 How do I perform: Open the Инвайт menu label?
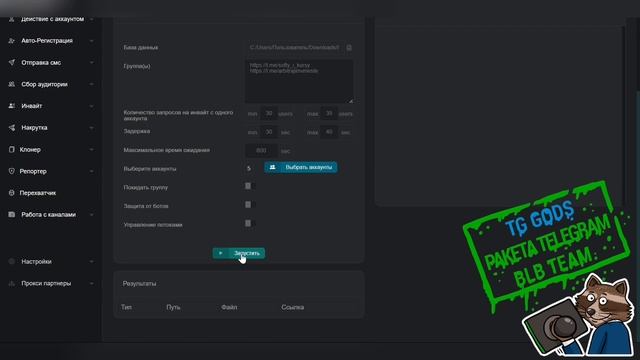pyautogui.click(x=31, y=106)
